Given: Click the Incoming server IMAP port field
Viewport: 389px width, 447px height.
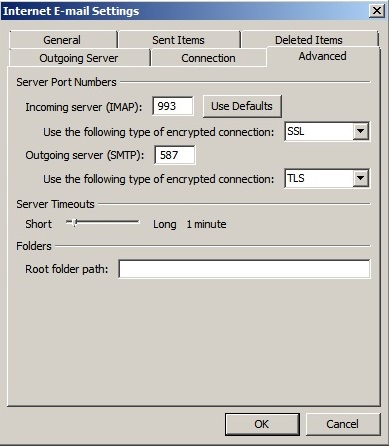Looking at the screenshot, I should pos(173,106).
